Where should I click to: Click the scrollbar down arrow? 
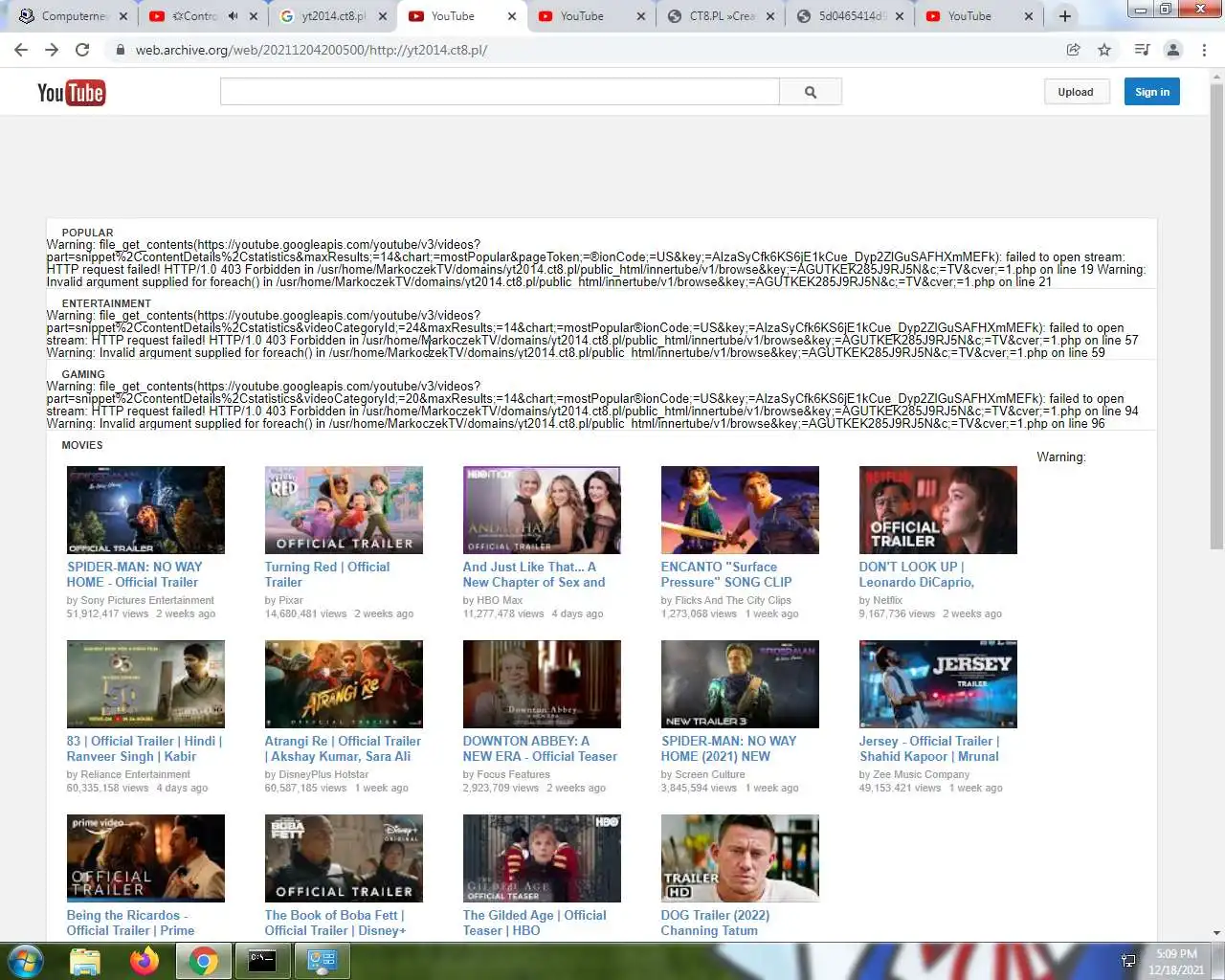(x=1216, y=933)
